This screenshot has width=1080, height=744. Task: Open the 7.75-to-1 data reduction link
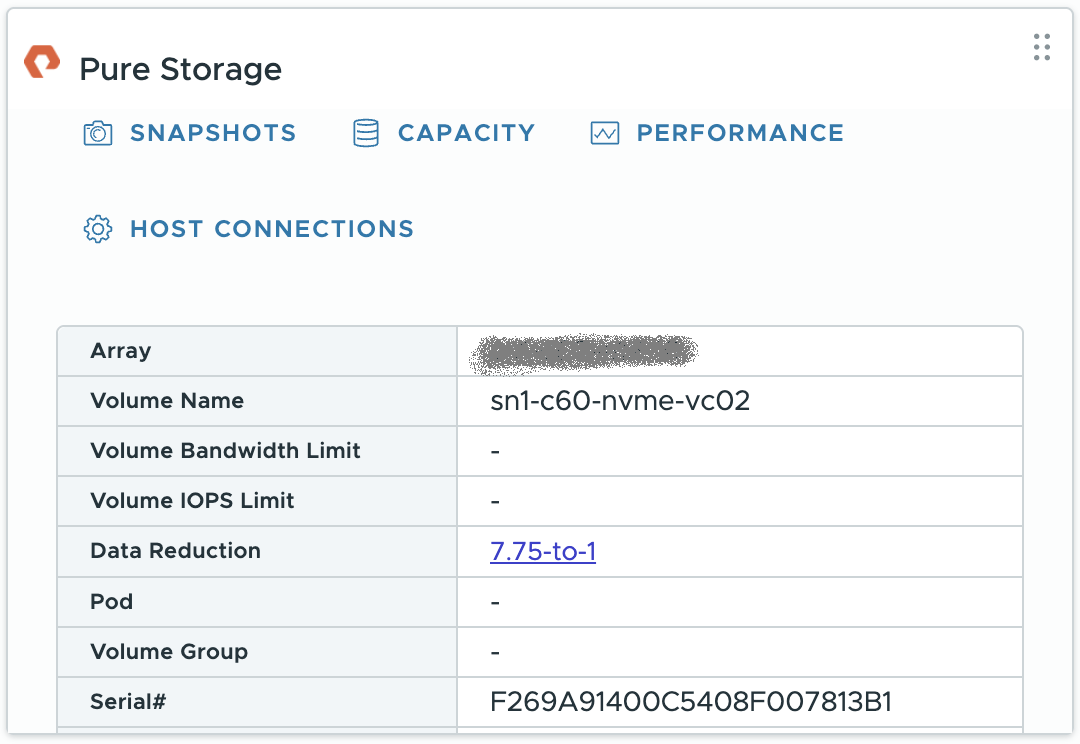point(543,551)
